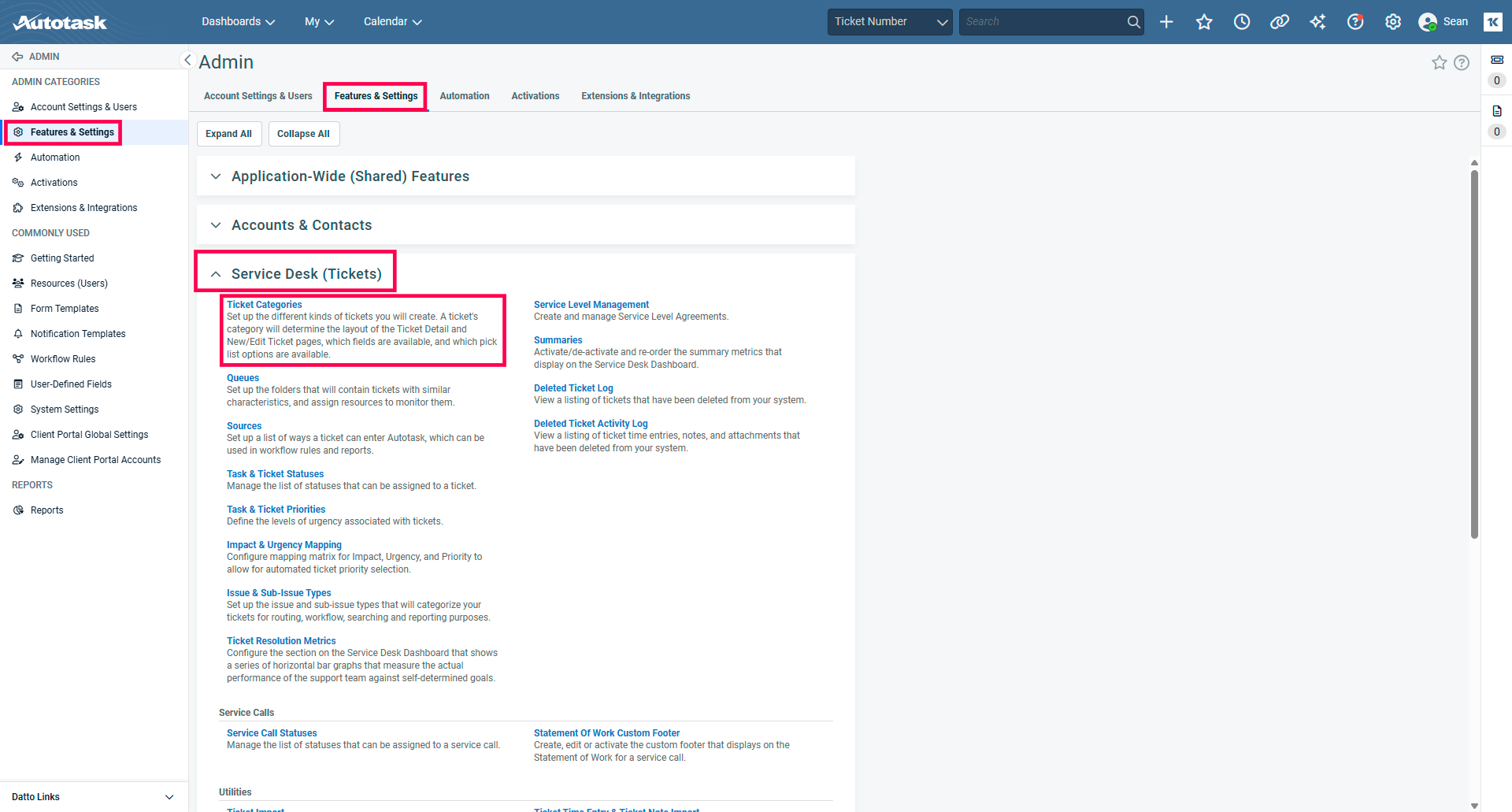Image resolution: width=1512 pixels, height=812 pixels.
Task: Switch to the Automation tab
Action: click(x=464, y=96)
